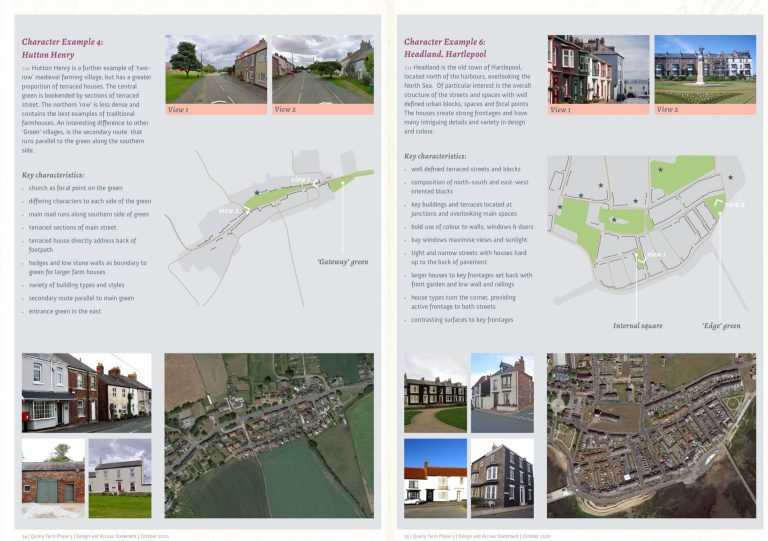768x541 pixels.
Task: Select 'church as focal point on the green'
Action: tap(75, 188)
